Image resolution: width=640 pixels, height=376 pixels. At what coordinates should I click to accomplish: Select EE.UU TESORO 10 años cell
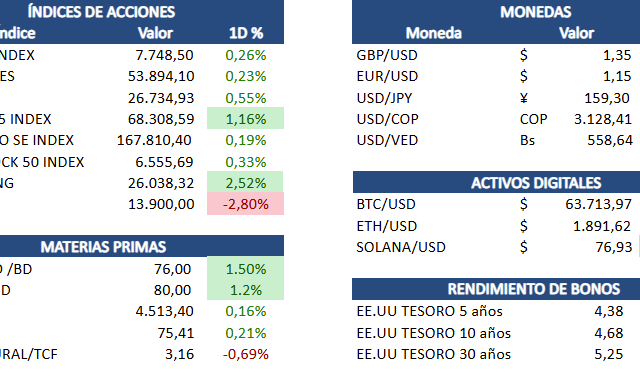[433, 333]
